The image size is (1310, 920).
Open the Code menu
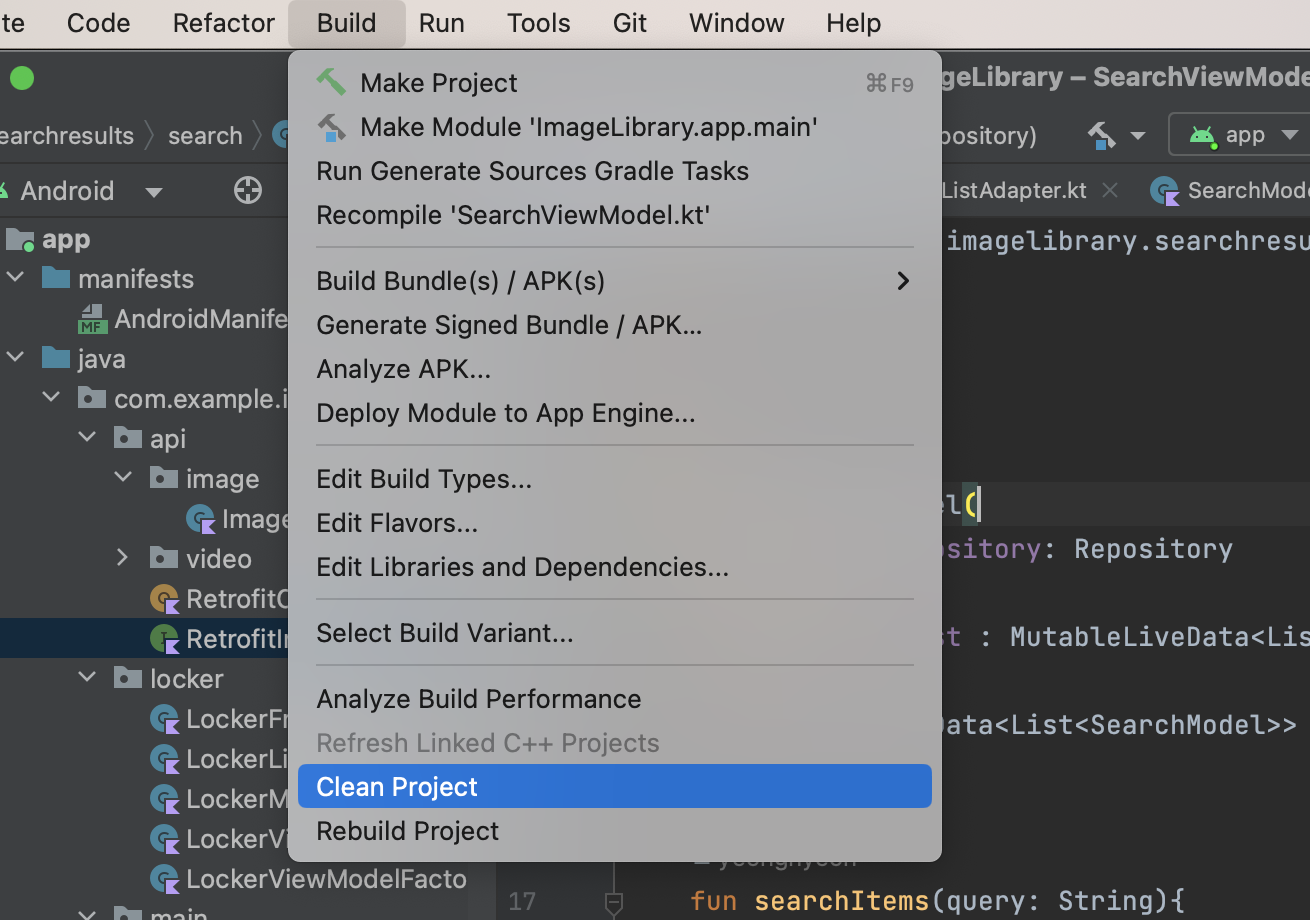tap(99, 23)
